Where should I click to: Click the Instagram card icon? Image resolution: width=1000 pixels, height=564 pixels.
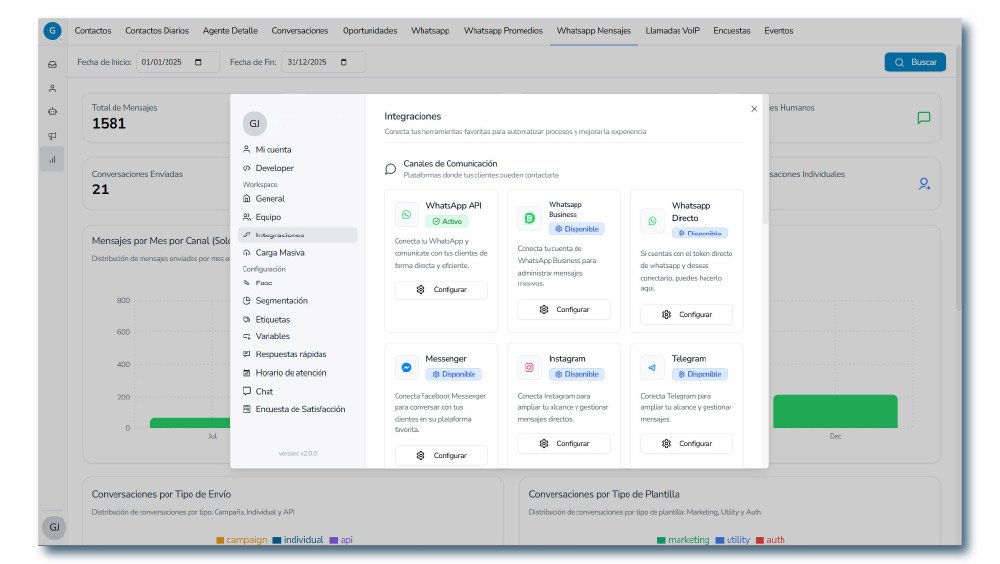click(x=529, y=367)
